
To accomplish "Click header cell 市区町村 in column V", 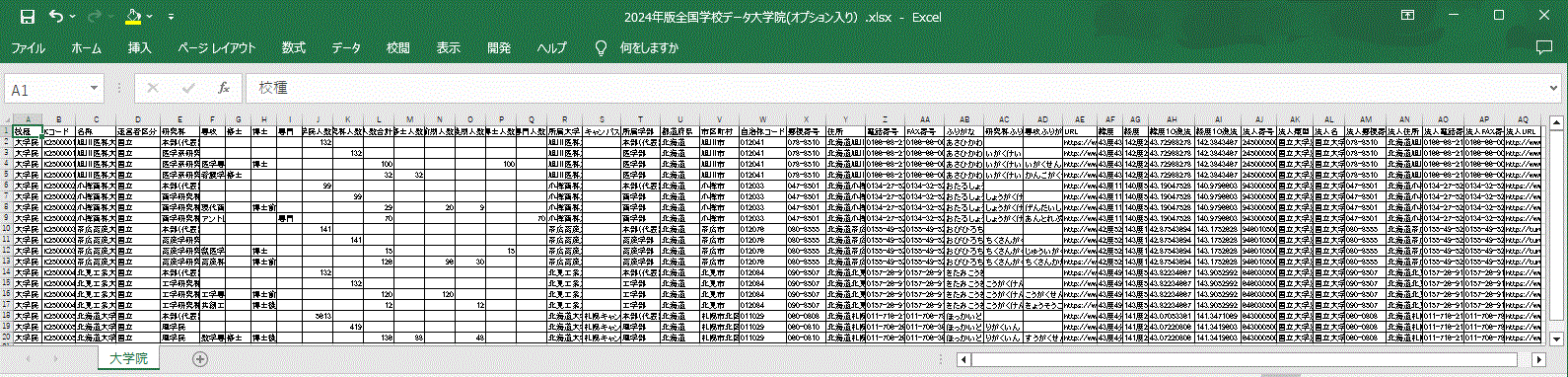I will coord(719,130).
